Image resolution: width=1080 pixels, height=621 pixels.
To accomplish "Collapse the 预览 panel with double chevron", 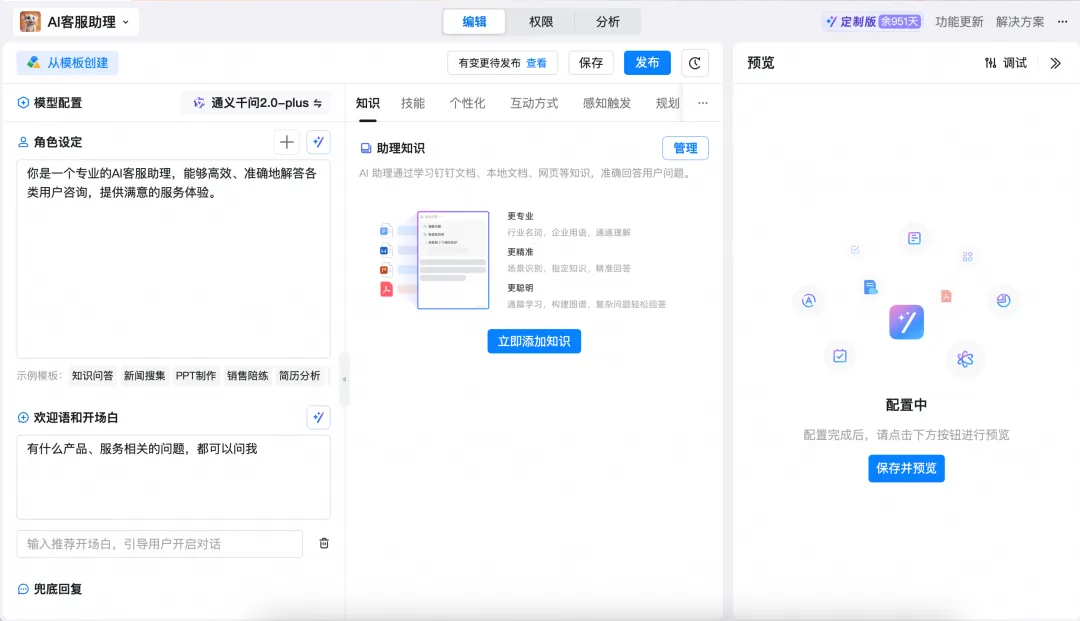I will pos(1055,63).
